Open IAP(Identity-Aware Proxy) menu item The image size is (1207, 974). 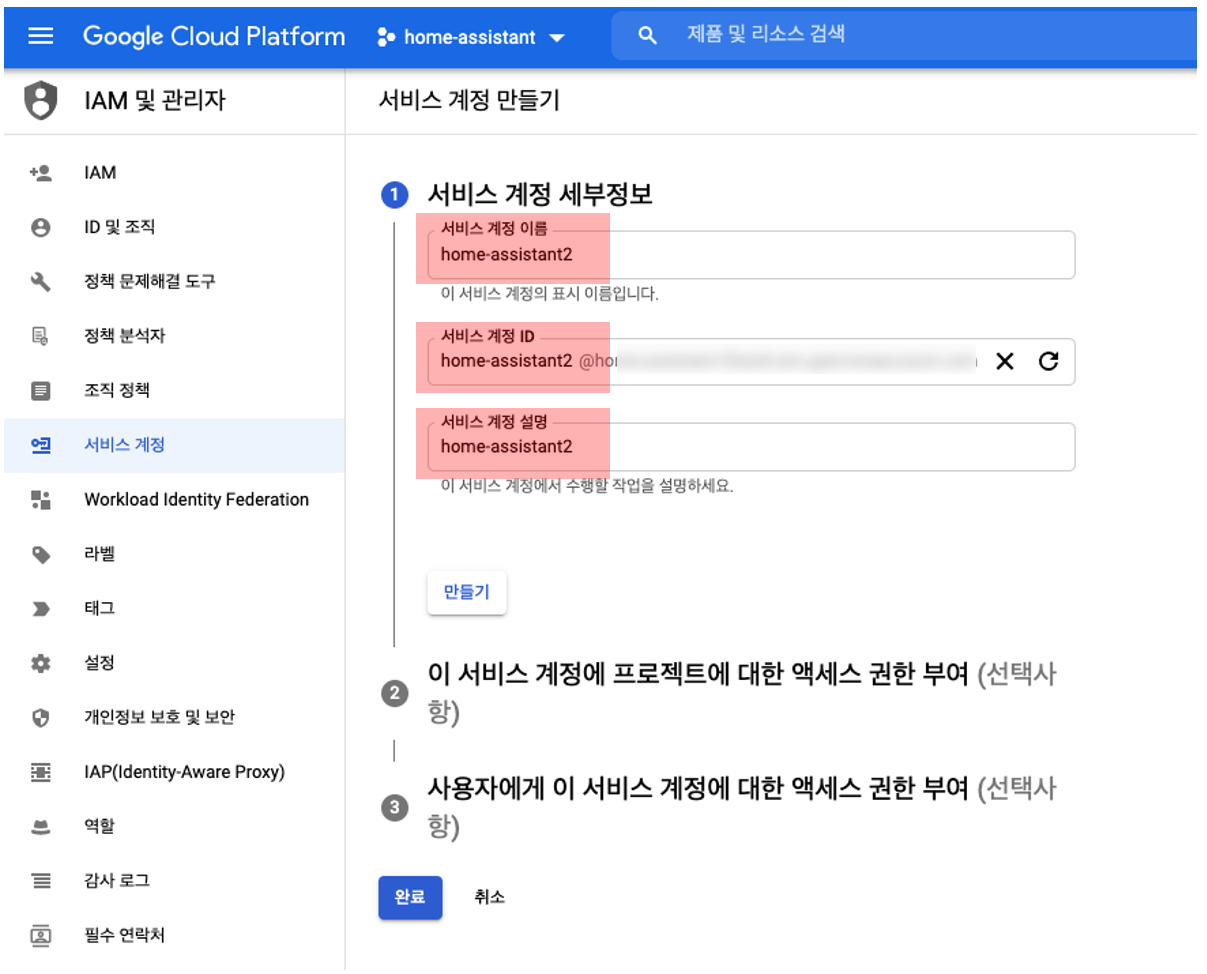pyautogui.click(x=175, y=772)
